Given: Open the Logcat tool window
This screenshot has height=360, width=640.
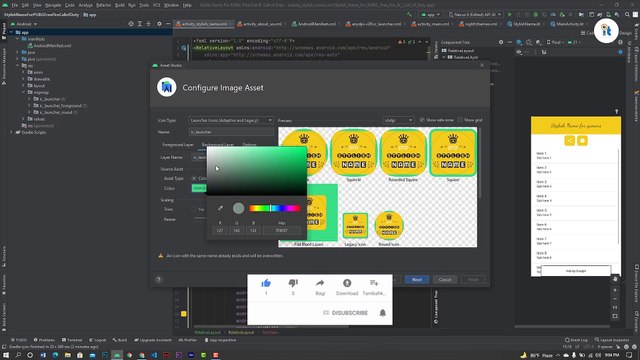Looking at the screenshot, I should 98,340.
